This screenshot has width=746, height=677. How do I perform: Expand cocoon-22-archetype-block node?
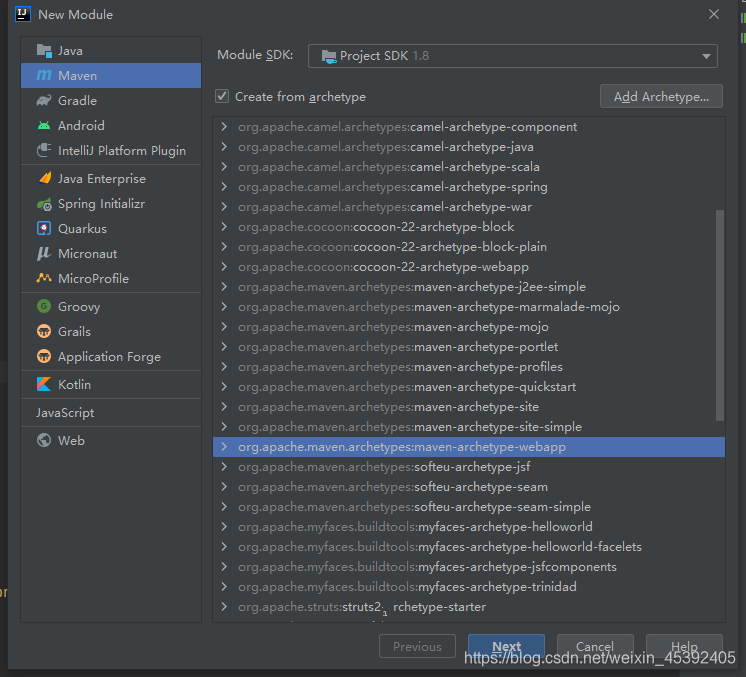pyautogui.click(x=224, y=226)
